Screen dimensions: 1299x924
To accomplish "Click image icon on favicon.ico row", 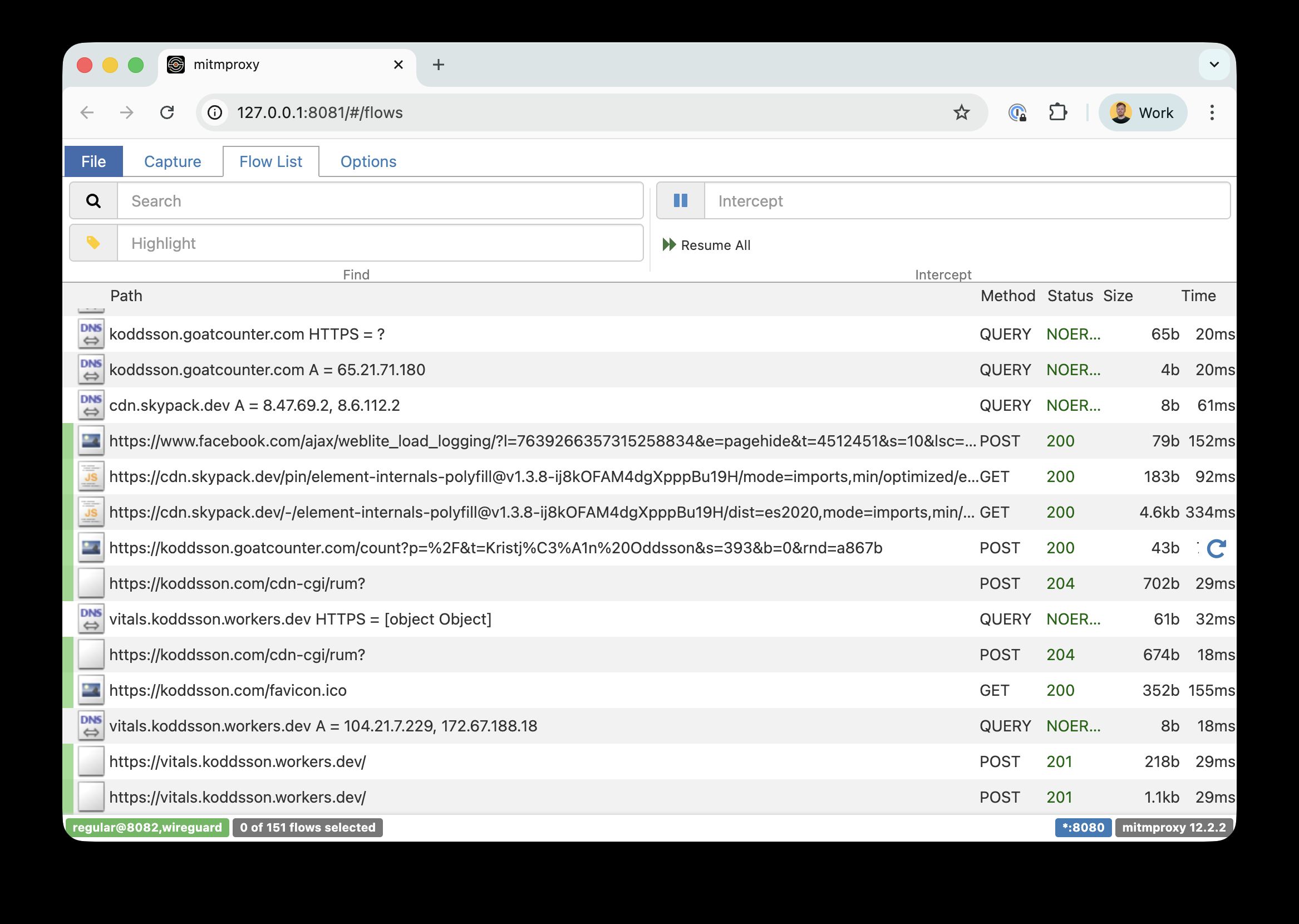I will [91, 690].
